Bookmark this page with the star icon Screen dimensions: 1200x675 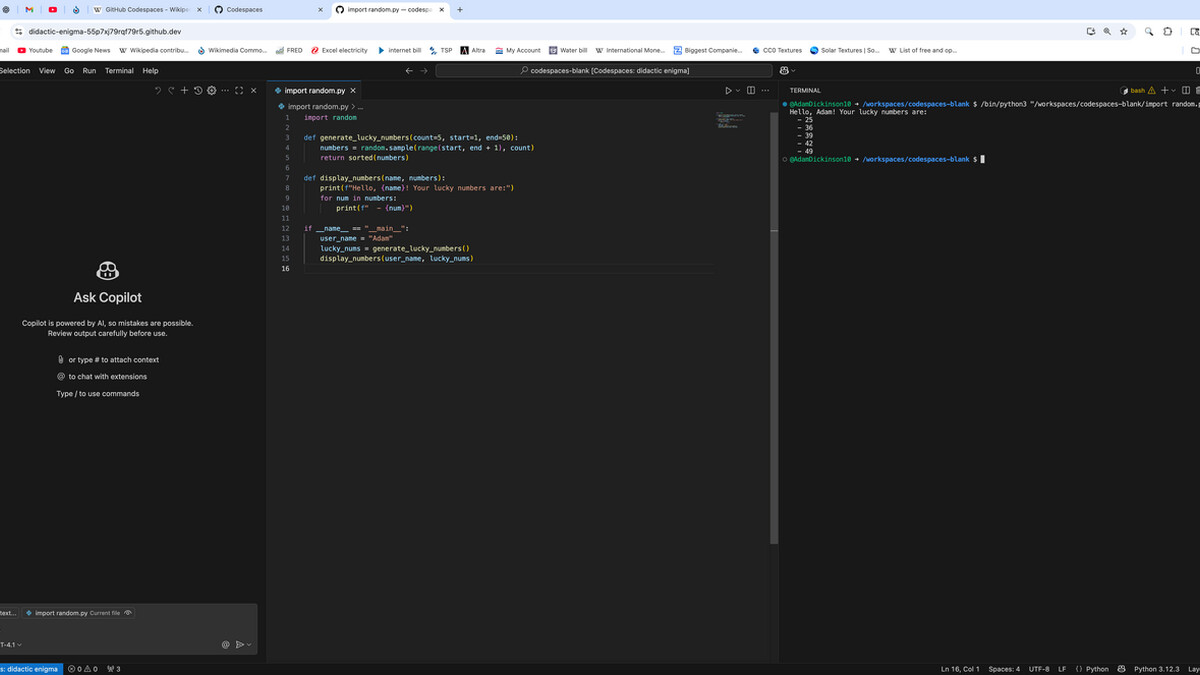[1124, 31]
